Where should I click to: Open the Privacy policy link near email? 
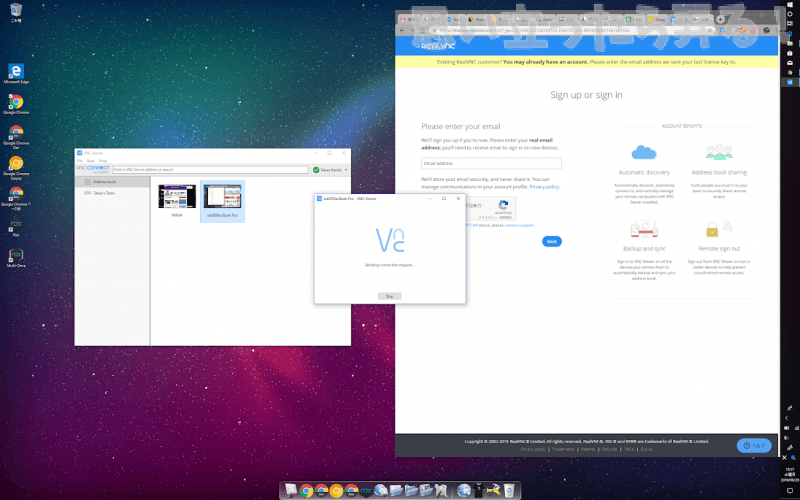click(x=544, y=187)
